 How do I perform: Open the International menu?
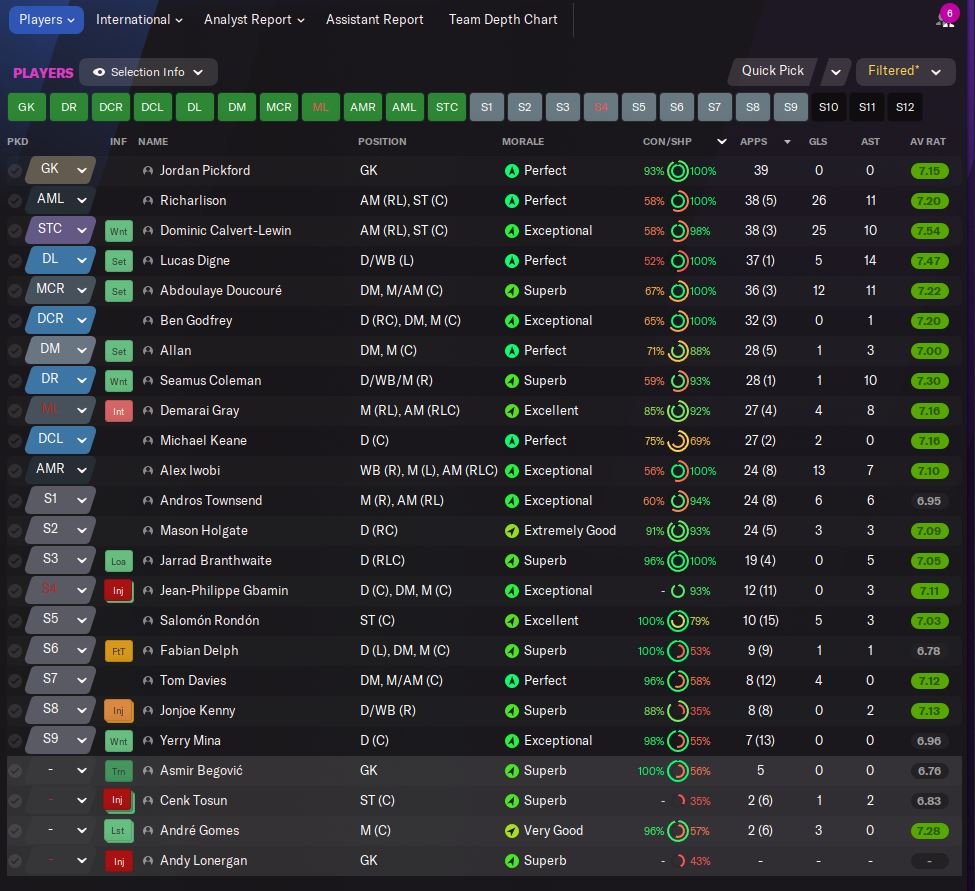pyautogui.click(x=139, y=20)
